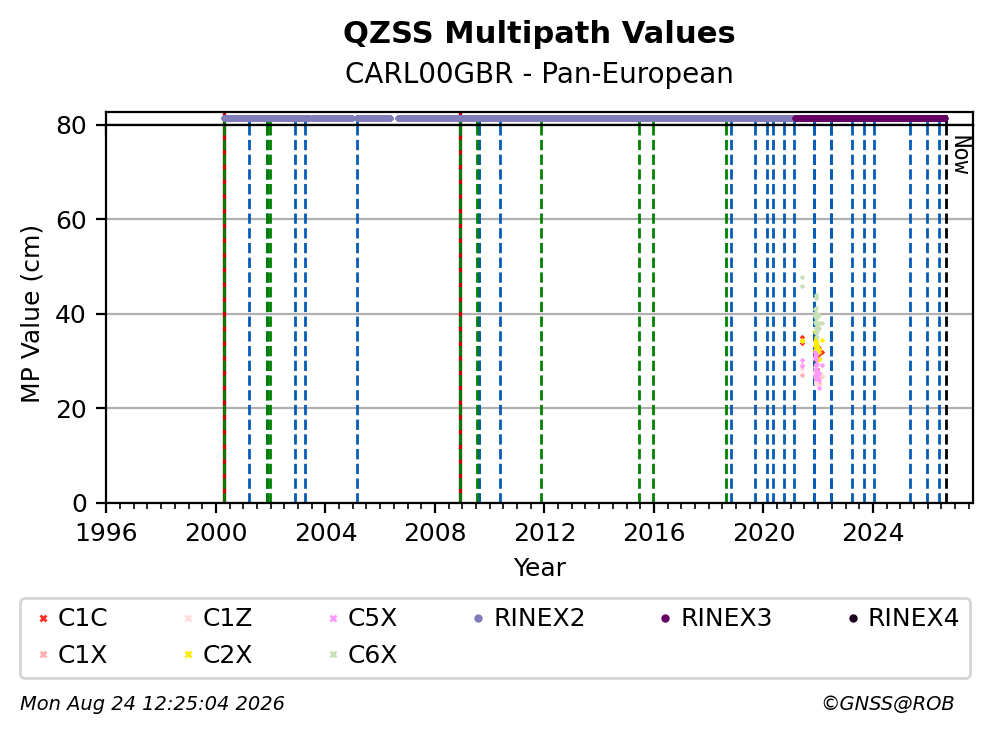The image size is (992, 734).
Task: Click the RINEX2 lavender legend dot
Action: coord(478,618)
